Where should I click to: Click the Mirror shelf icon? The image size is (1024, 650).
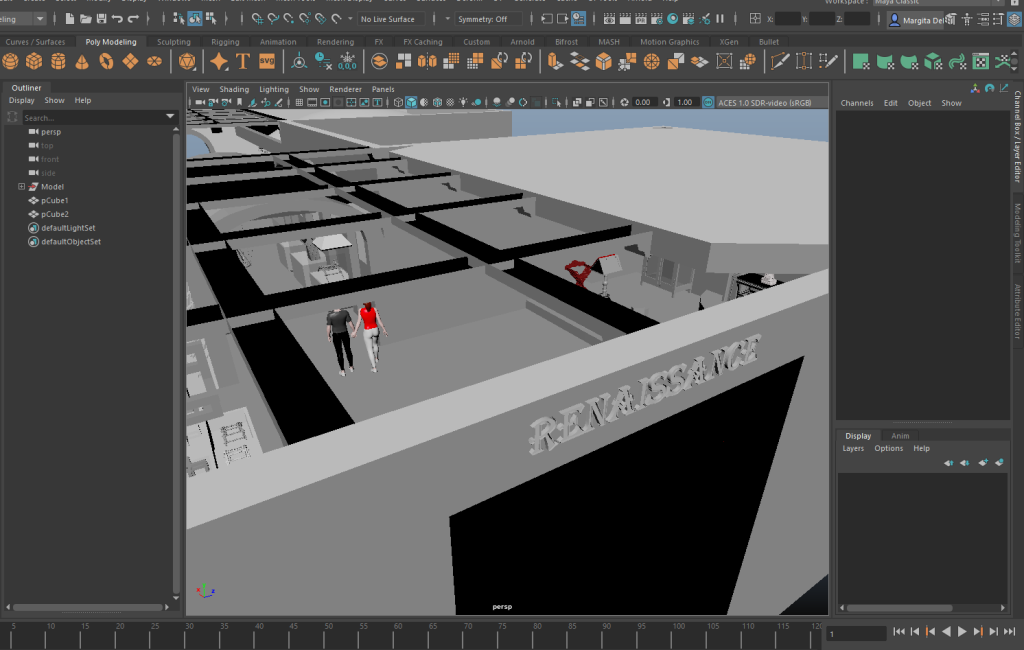(427, 61)
